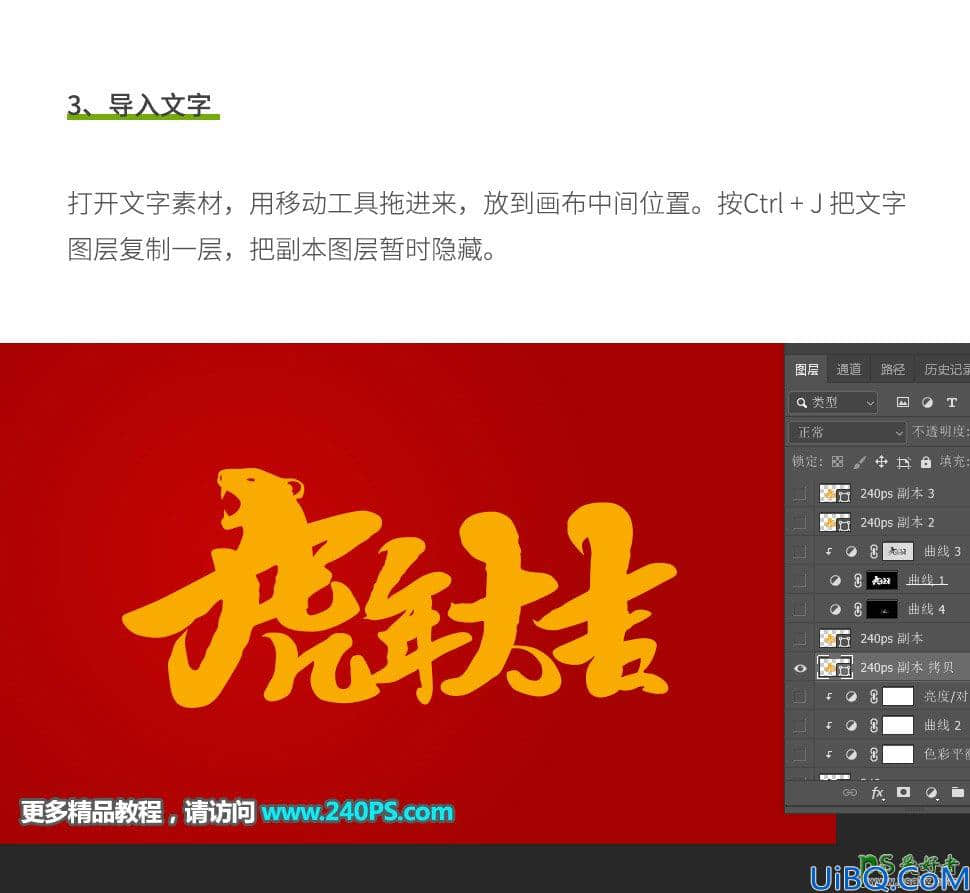
Task: Click adjustment icon of 曲线 1 layer
Action: click(x=835, y=580)
